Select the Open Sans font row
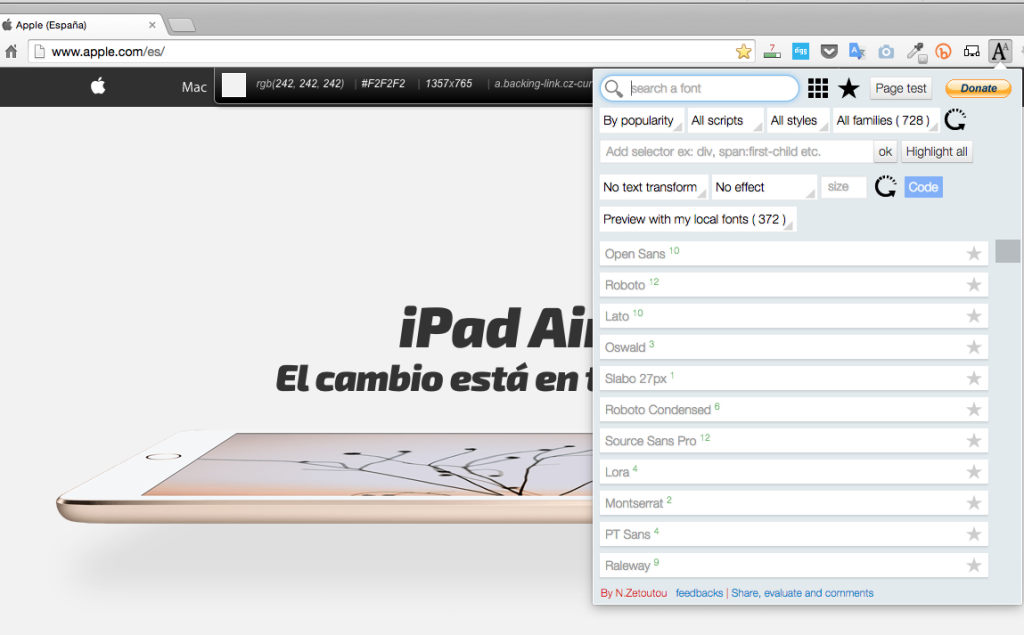Viewport: 1024px width, 635px height. [x=793, y=253]
